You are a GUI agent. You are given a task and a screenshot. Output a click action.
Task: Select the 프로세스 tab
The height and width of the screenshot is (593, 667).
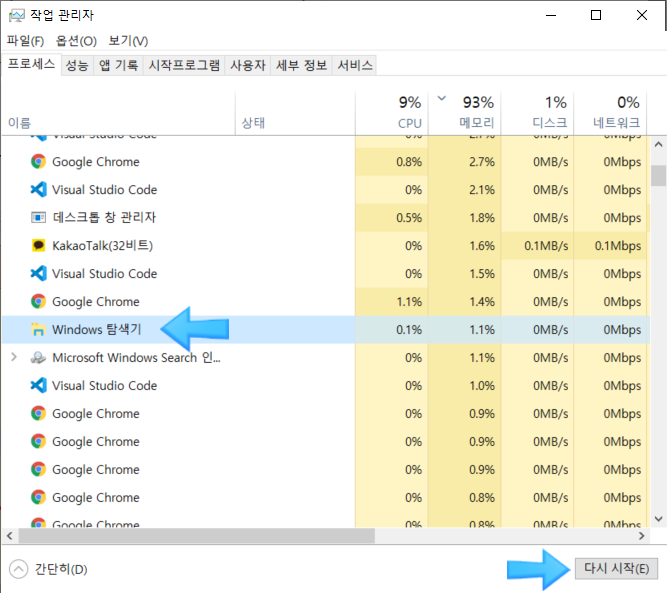point(31,64)
